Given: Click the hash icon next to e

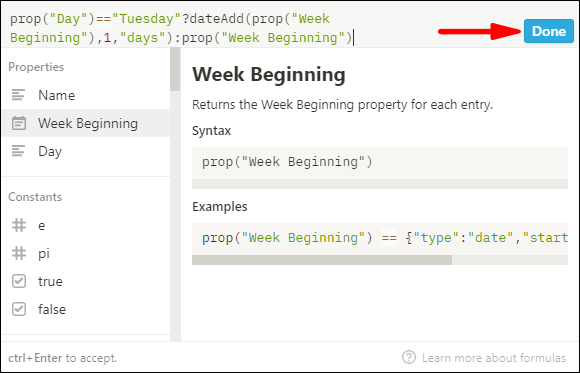Looking at the screenshot, I should coord(19,225).
